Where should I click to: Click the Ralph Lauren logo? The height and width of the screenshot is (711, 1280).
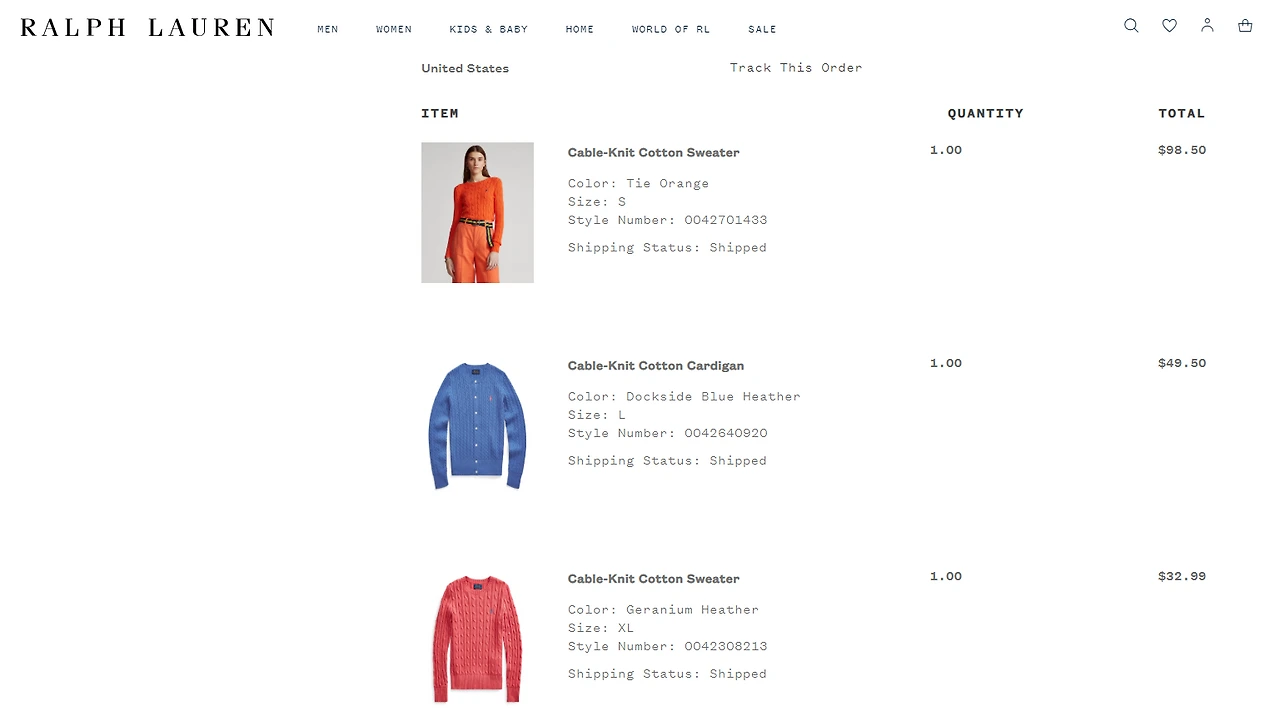click(147, 28)
